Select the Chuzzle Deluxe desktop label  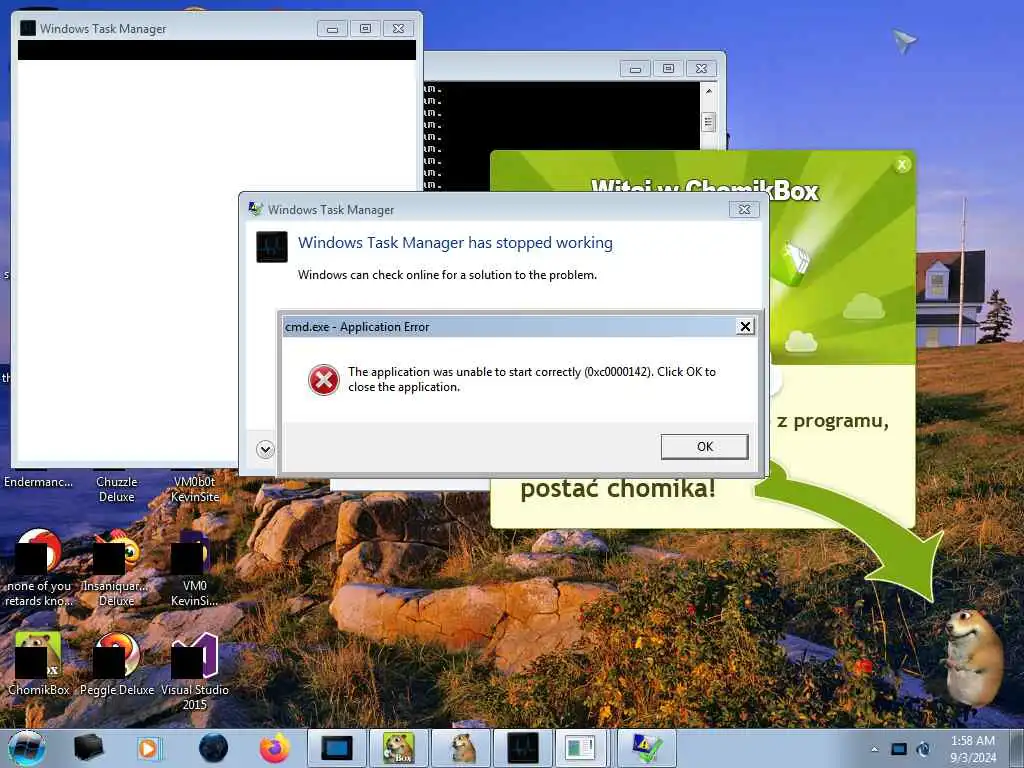click(117, 489)
